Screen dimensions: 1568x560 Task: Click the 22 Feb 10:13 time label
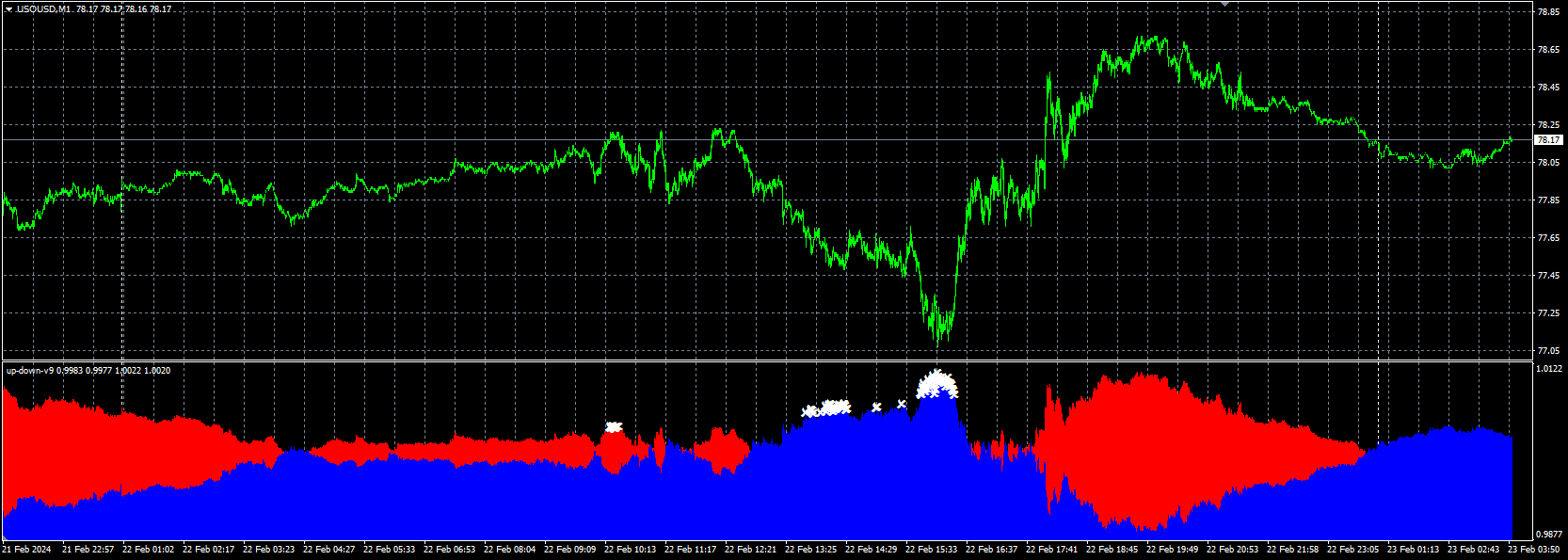630,550
